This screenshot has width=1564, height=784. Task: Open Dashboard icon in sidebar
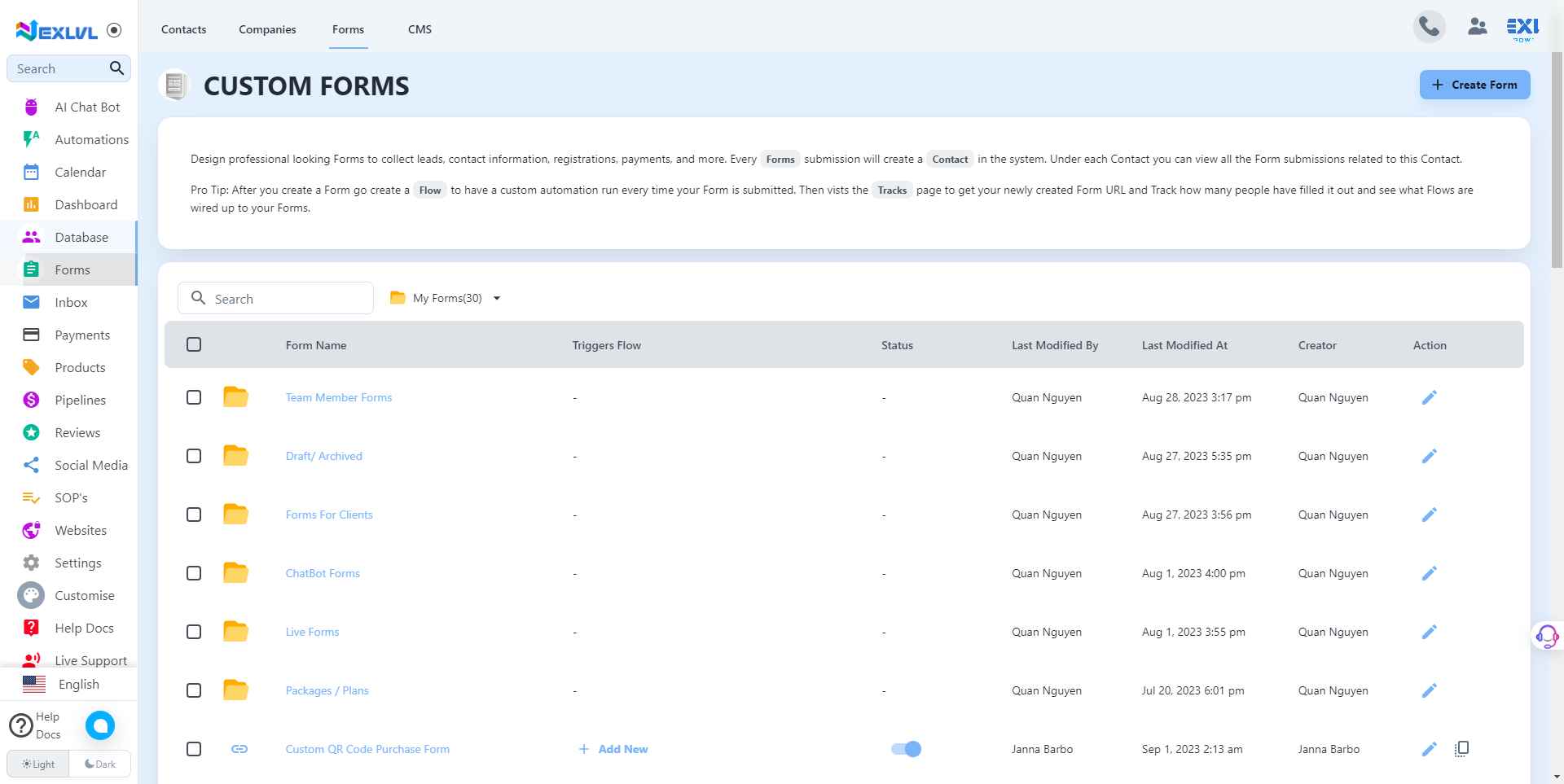31,204
